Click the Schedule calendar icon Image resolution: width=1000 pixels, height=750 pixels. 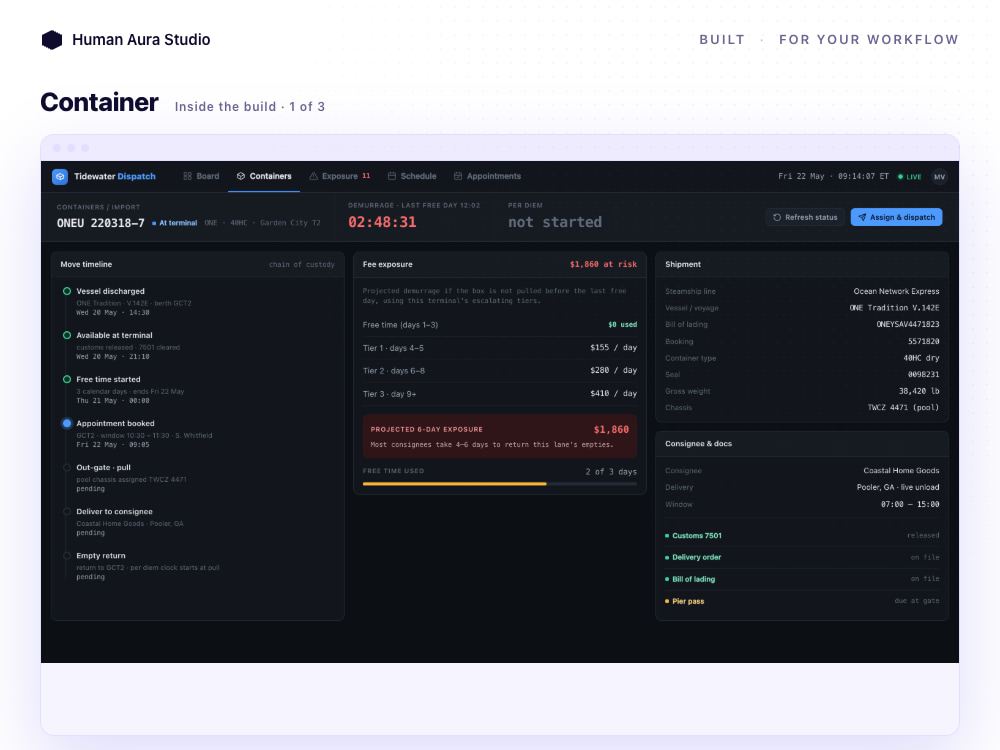point(392,176)
